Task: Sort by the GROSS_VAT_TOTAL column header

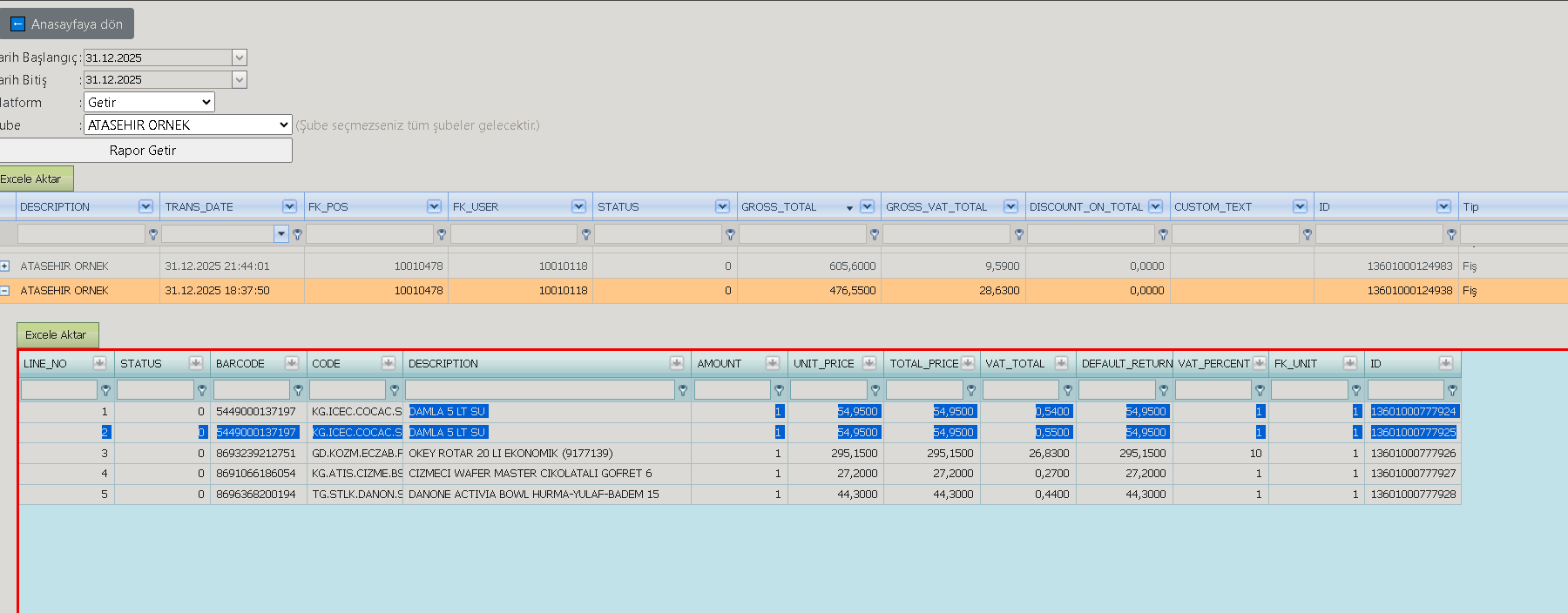Action: click(936, 206)
